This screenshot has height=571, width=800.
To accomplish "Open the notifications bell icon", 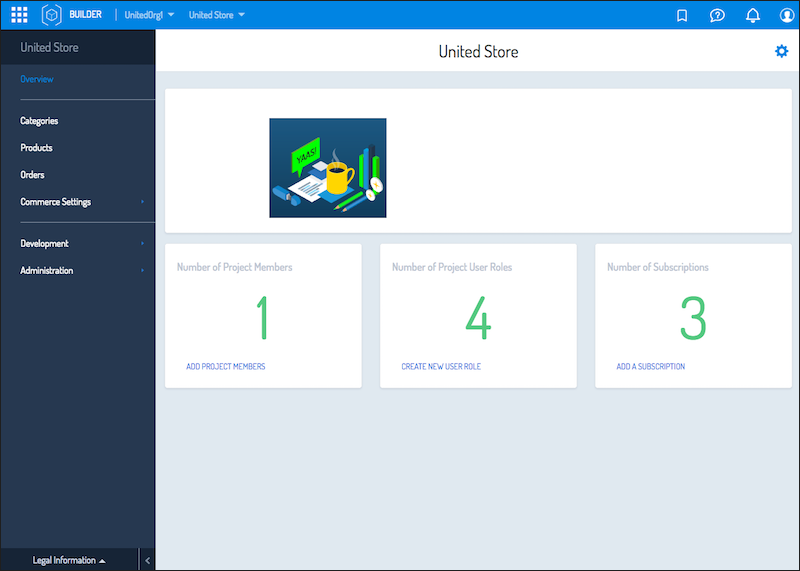I will [753, 15].
